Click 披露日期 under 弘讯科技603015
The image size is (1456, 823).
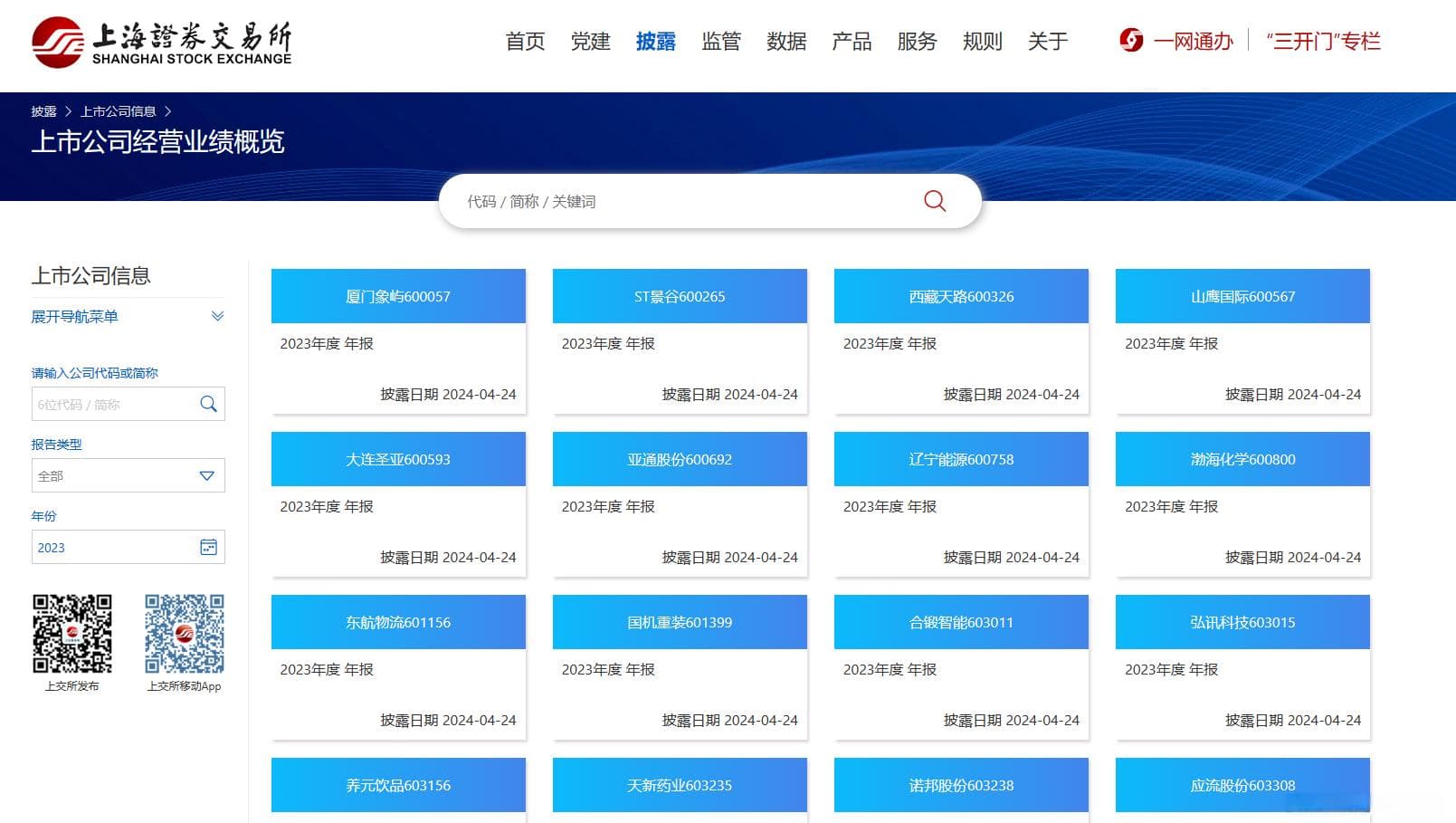point(1293,720)
